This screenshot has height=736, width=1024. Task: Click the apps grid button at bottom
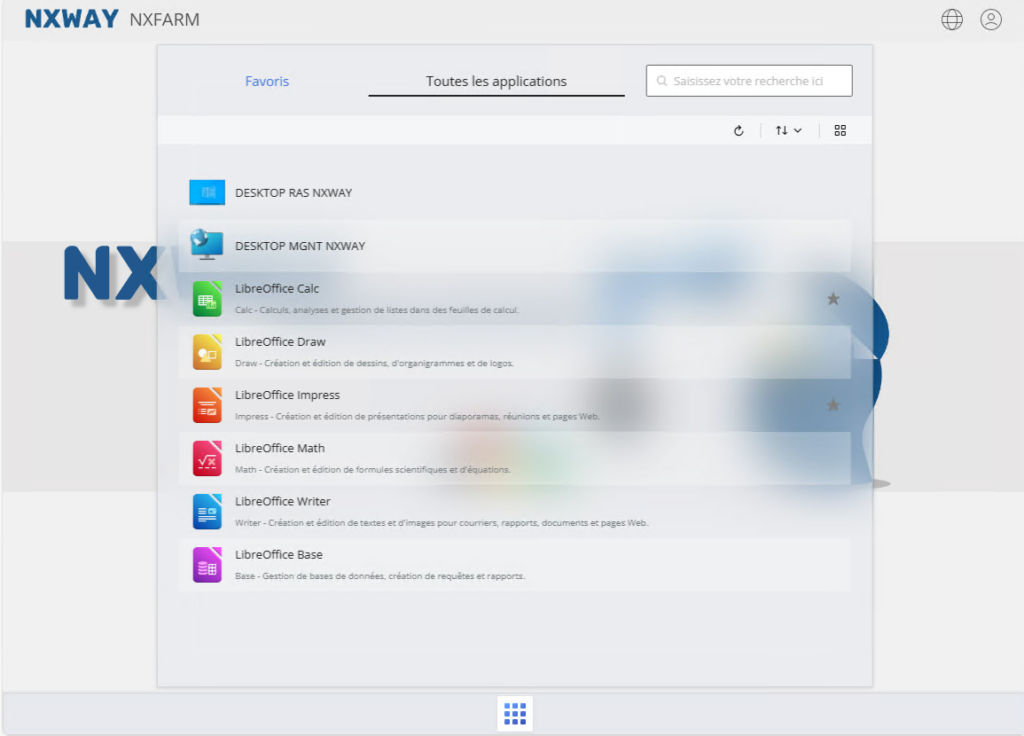(515, 713)
